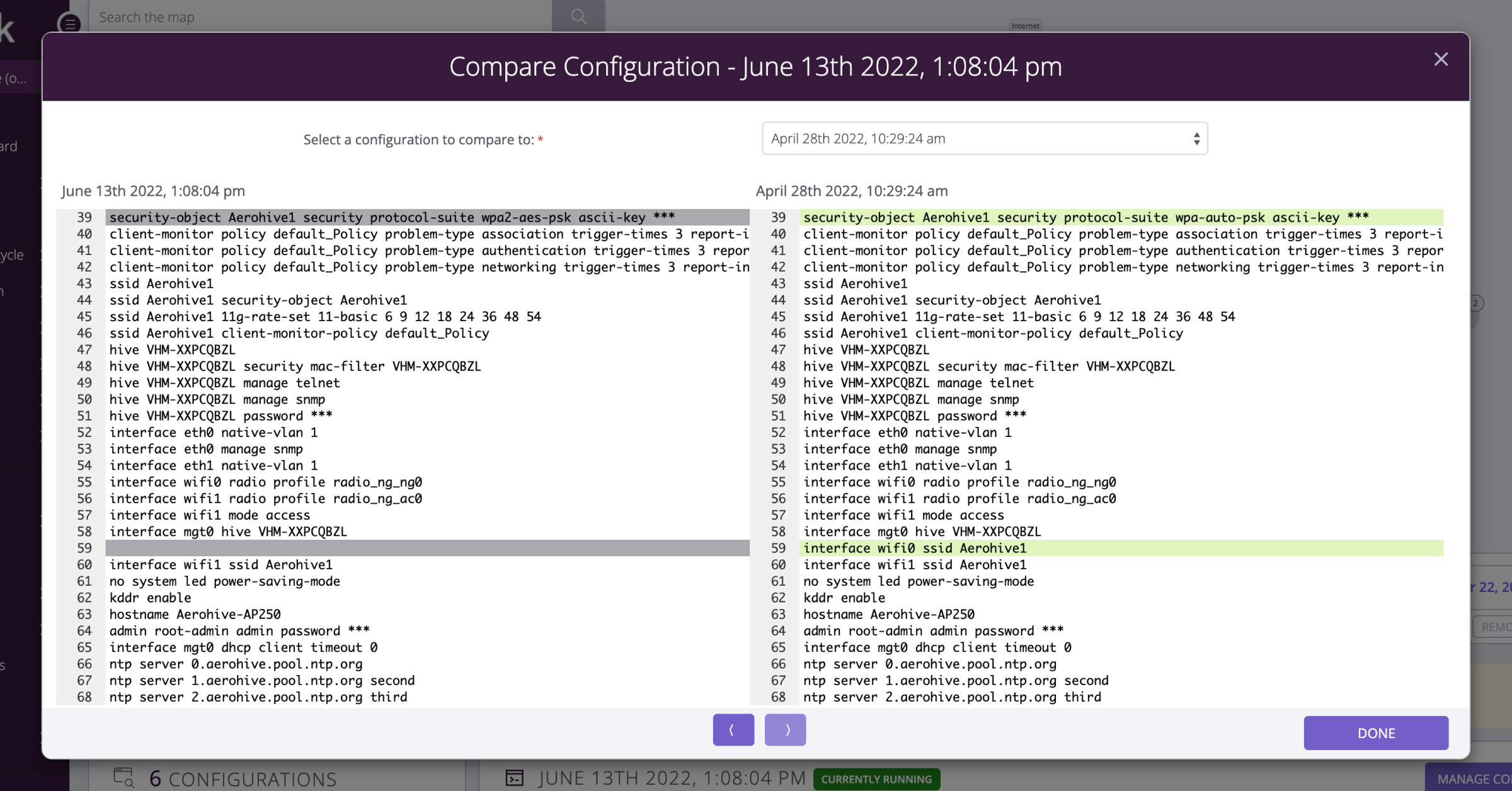Select left line 54 interface eth1 native-vlan 1
Viewport: 1512px width, 791px height.
click(x=214, y=465)
